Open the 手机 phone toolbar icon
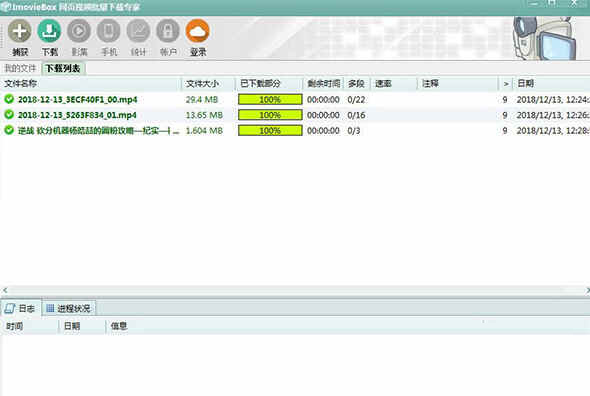 pos(109,31)
